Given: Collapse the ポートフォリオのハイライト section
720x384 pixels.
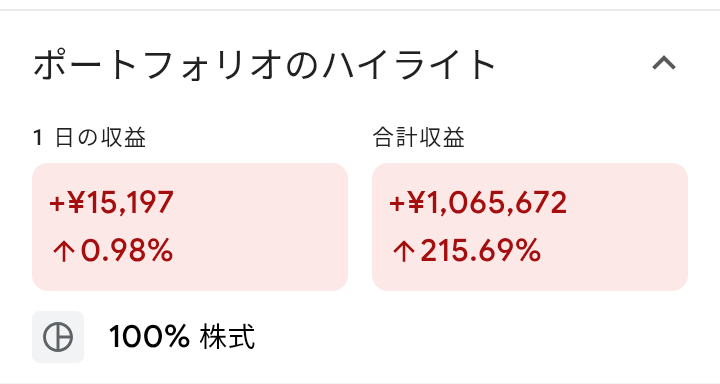Looking at the screenshot, I should tap(664, 63).
